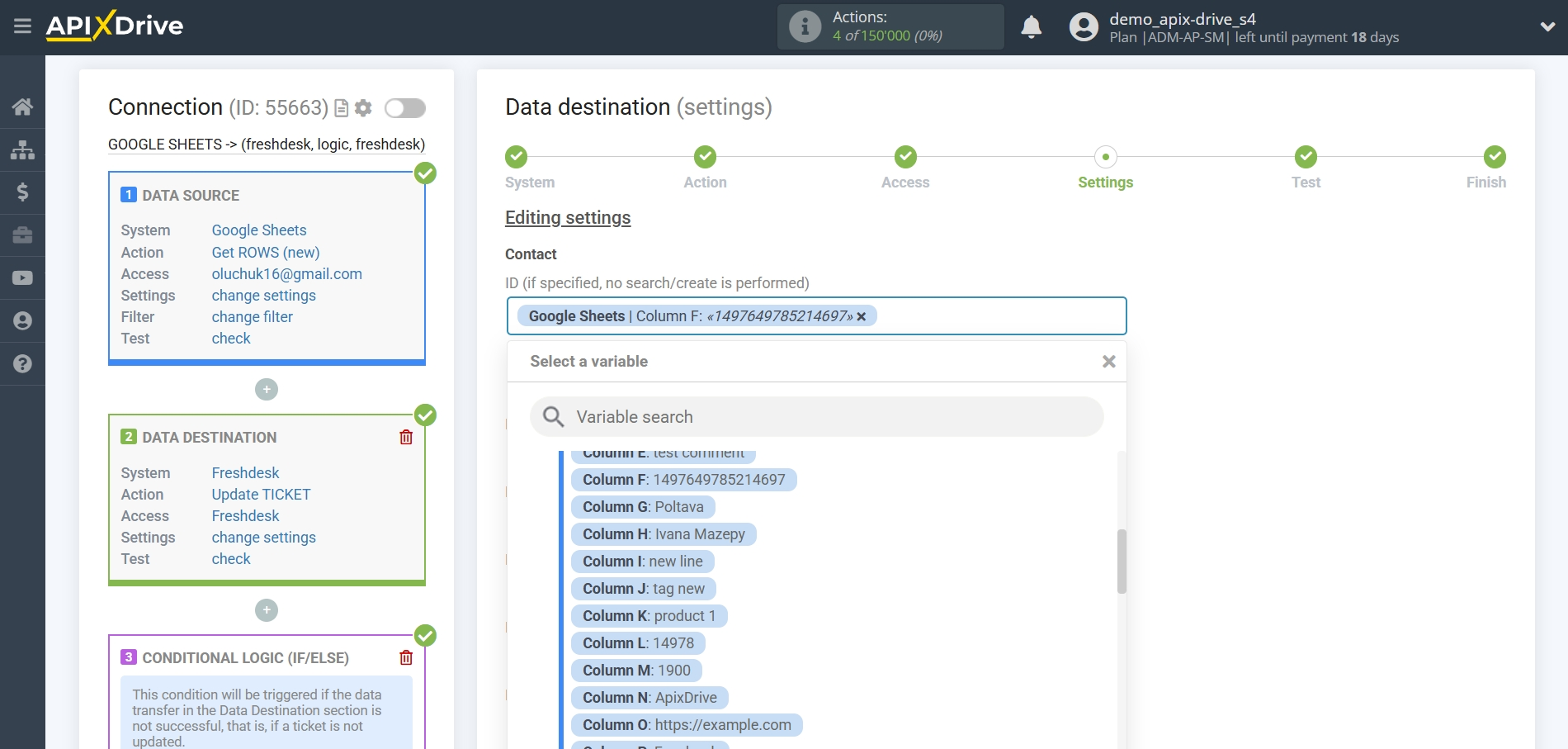
Task: Close the Select a variable panel
Action: point(1109,362)
